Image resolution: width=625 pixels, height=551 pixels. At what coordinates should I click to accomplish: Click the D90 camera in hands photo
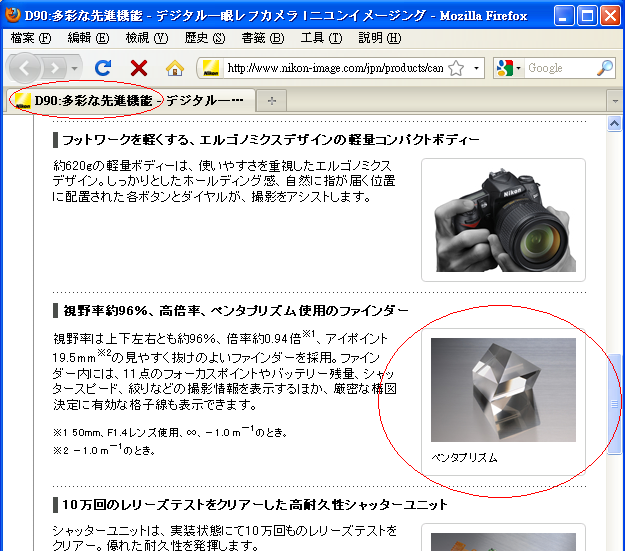[x=504, y=220]
